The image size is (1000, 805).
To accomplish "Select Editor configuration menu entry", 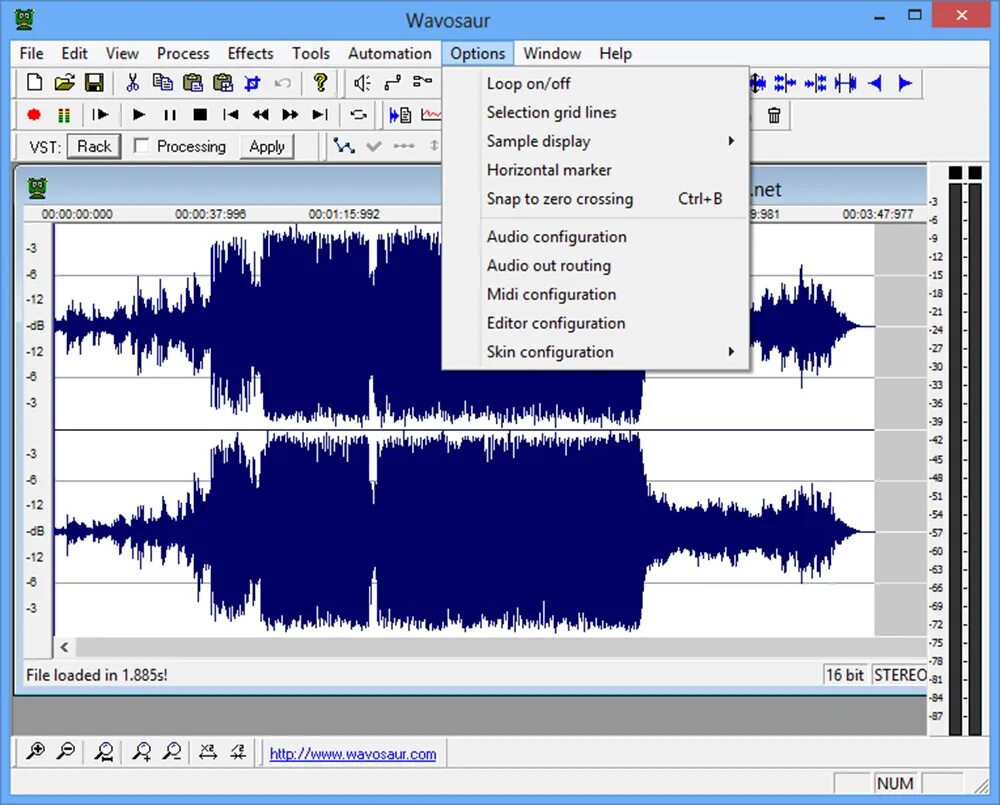I will click(595, 323).
